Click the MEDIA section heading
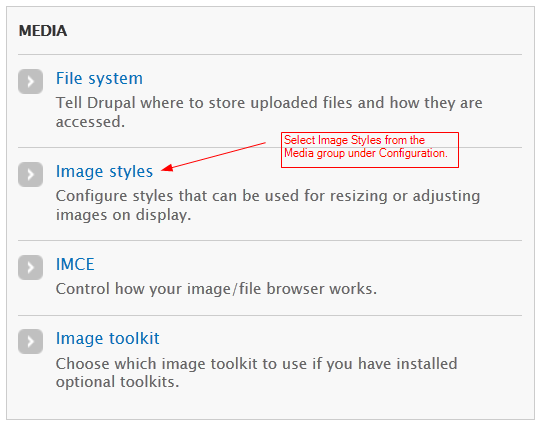This screenshot has width=541, height=427. click(x=43, y=31)
